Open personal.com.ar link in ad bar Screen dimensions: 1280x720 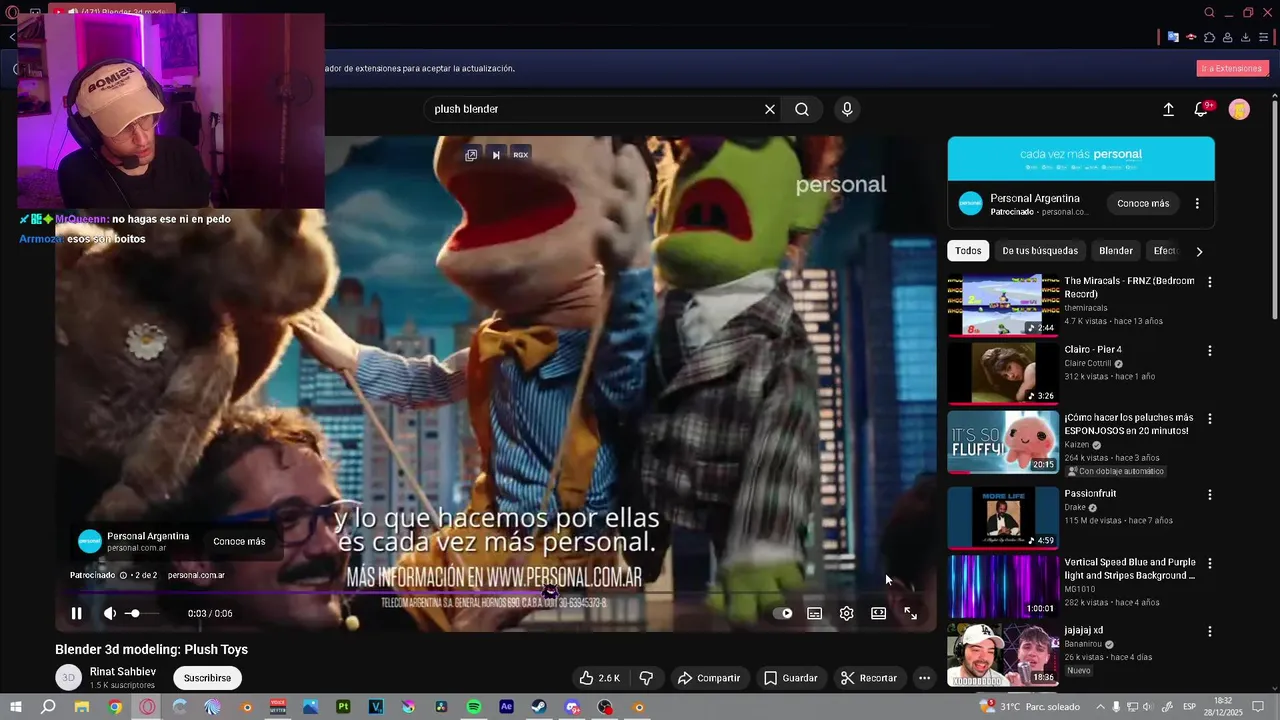(196, 575)
